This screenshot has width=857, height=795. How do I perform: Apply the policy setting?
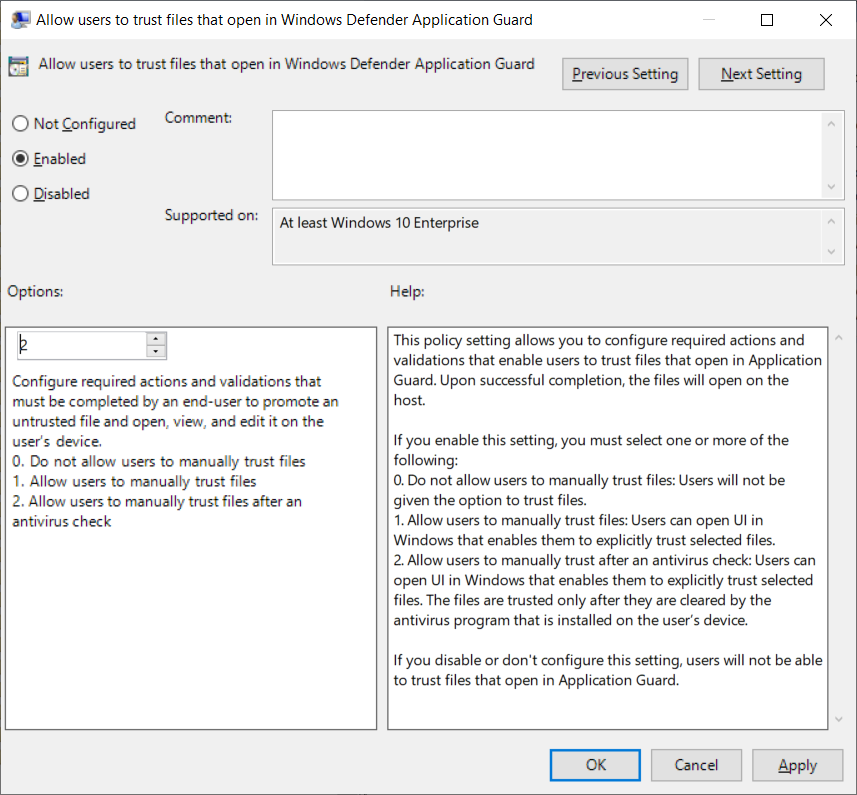(797, 765)
